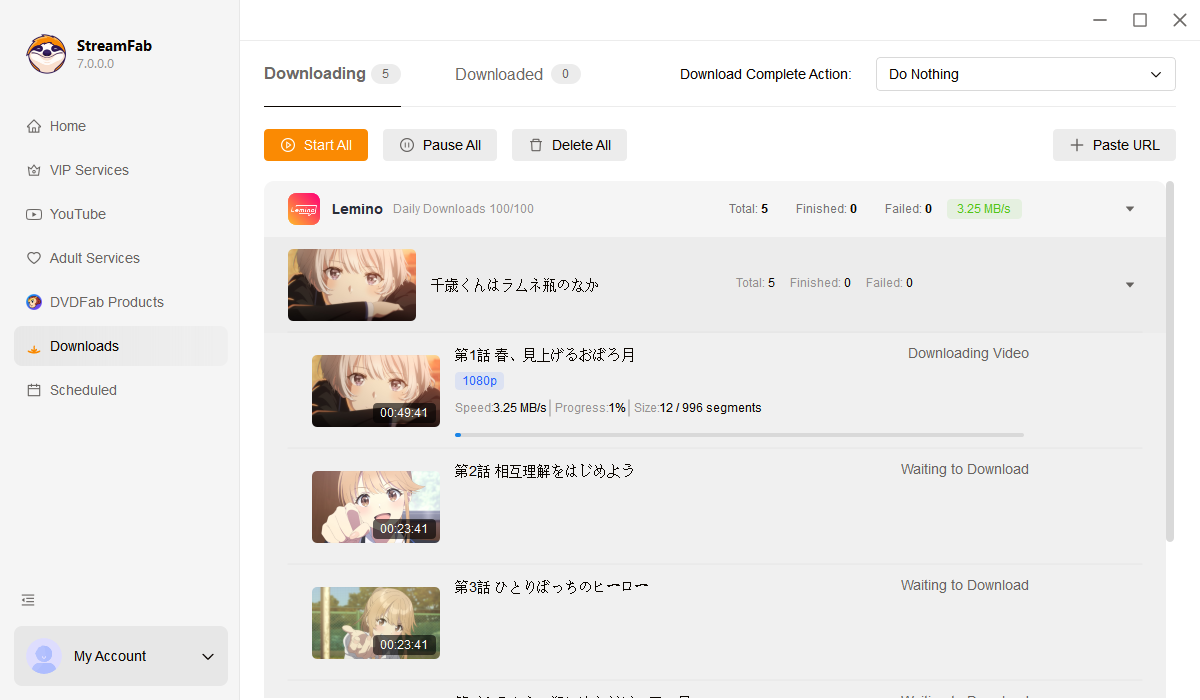
Task: Open Adult Services from sidebar
Action: click(x=94, y=258)
